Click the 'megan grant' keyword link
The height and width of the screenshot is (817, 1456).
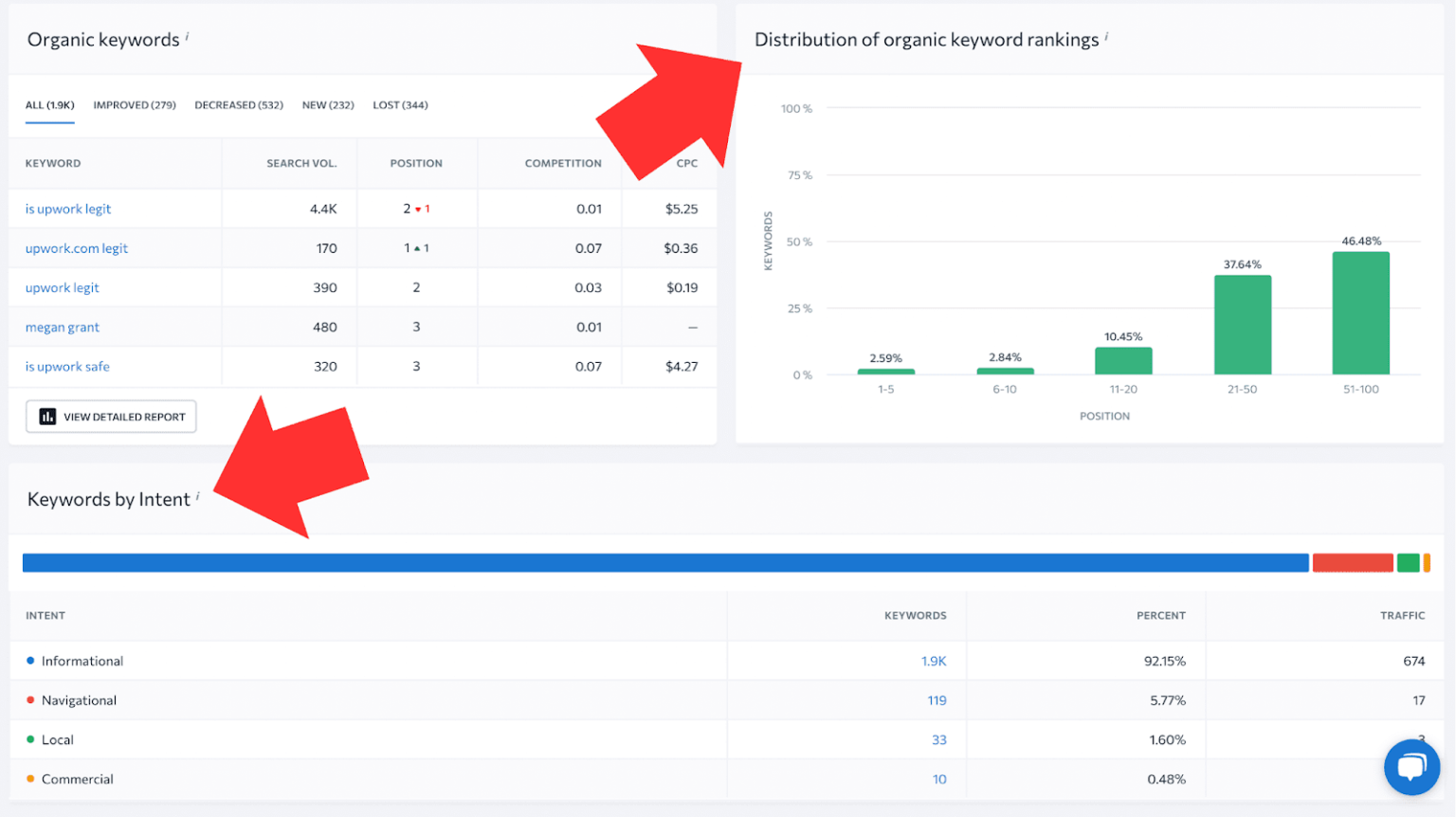pyautogui.click(x=62, y=326)
